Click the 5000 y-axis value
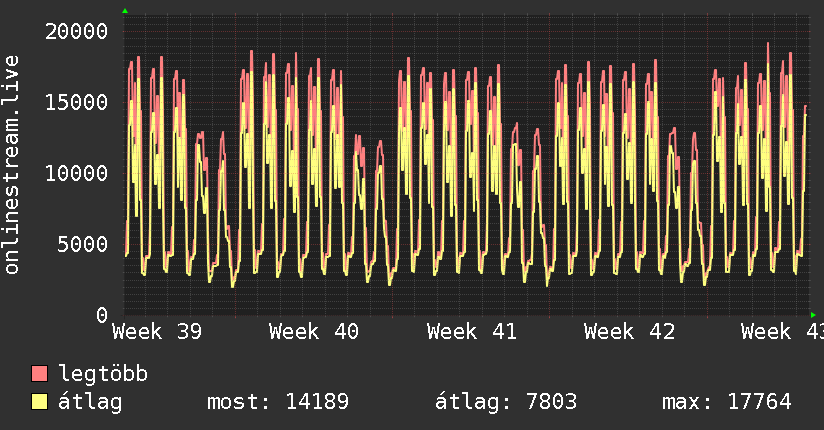Screen dimensions: 824x430 coord(83,244)
